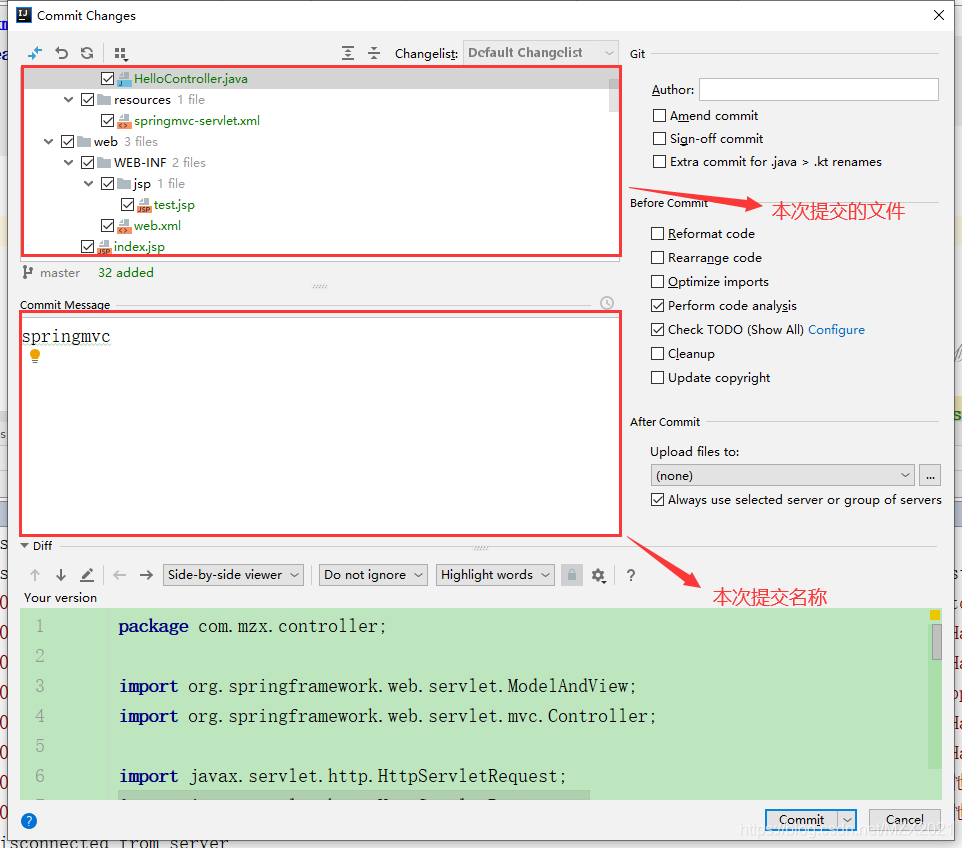This screenshot has width=962, height=848.
Task: Click the diff viewer vertical scrollbar
Action: (936, 642)
